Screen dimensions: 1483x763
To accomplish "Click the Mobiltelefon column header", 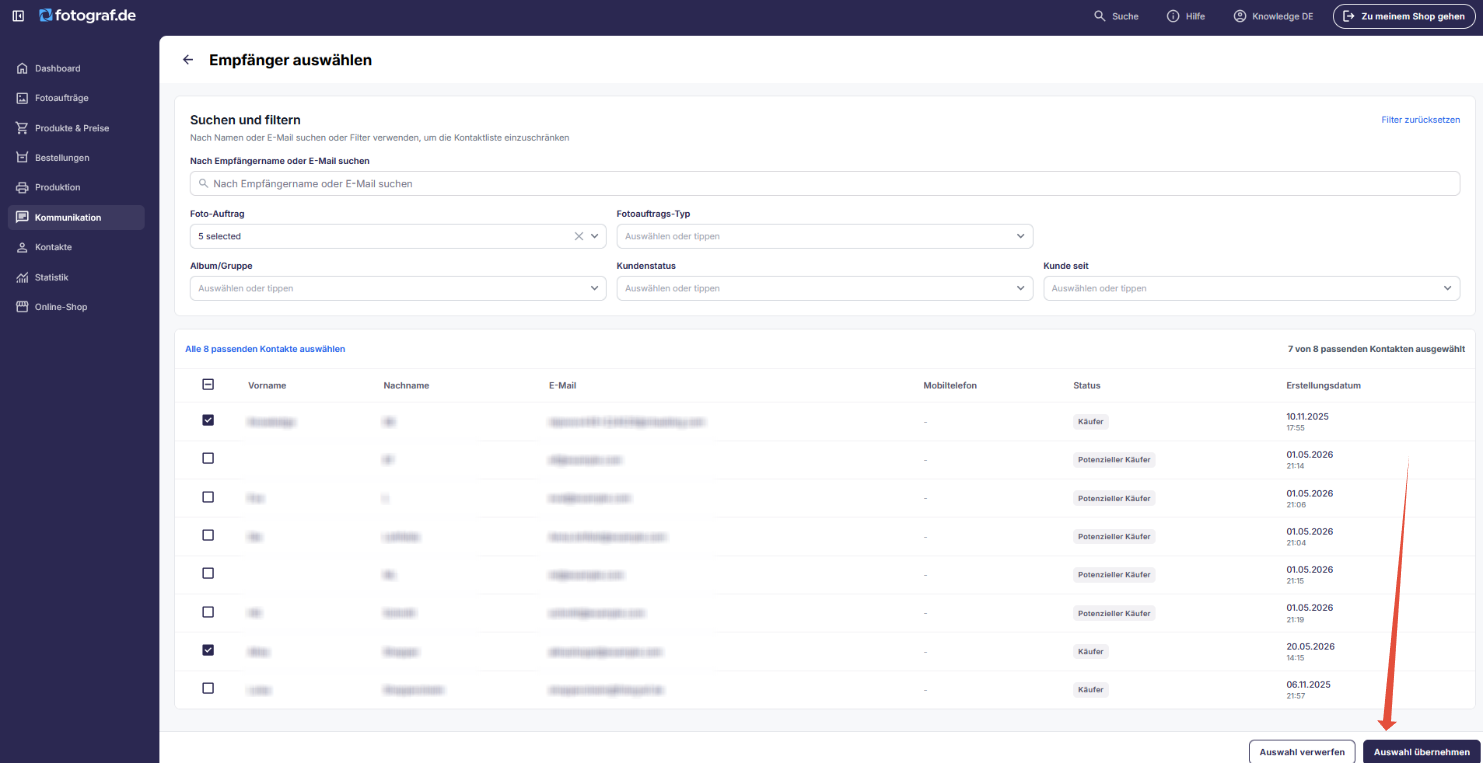I will pyautogui.click(x=950, y=385).
